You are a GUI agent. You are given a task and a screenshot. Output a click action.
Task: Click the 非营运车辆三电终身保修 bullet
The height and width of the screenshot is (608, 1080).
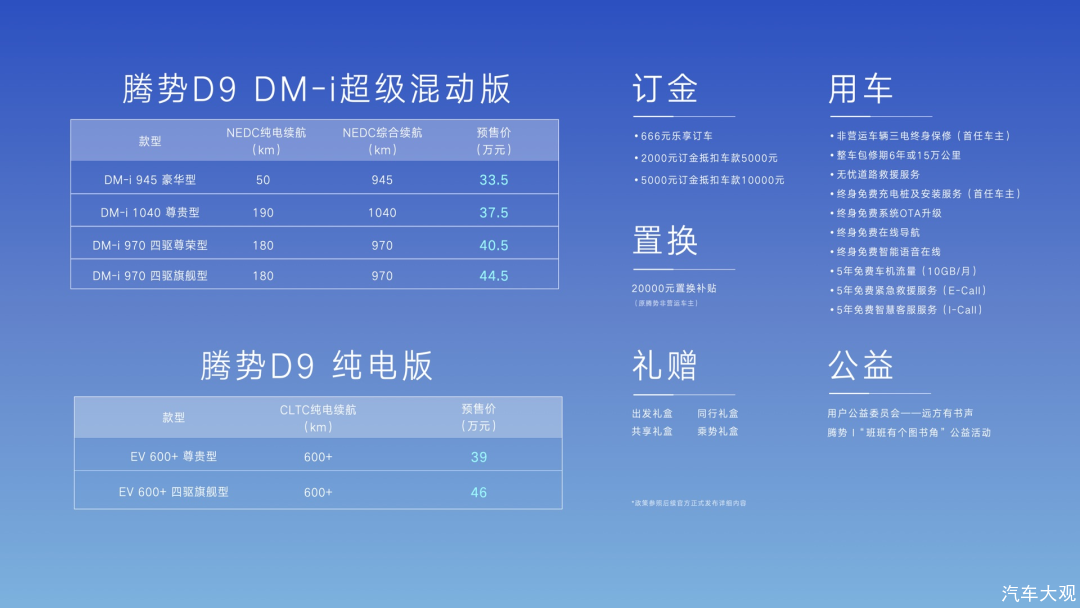[x=920, y=136]
